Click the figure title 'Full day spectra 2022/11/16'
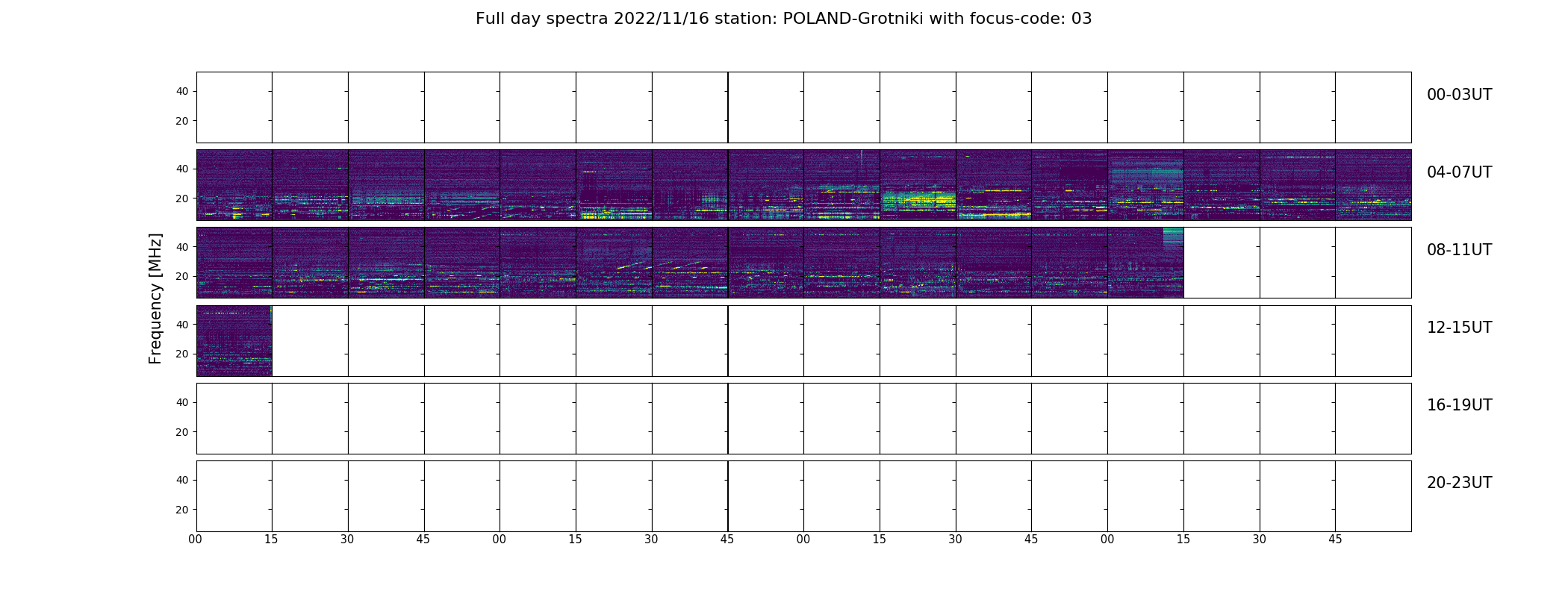Image resolution: width=1568 pixels, height=597 pixels. (x=592, y=19)
